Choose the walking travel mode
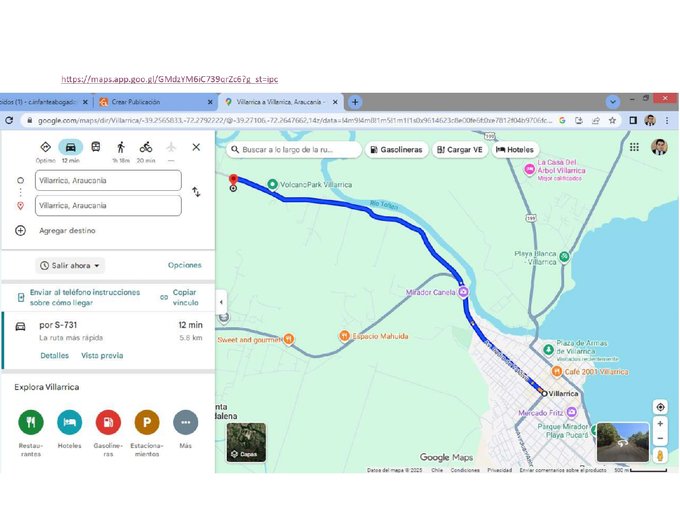 [121, 147]
